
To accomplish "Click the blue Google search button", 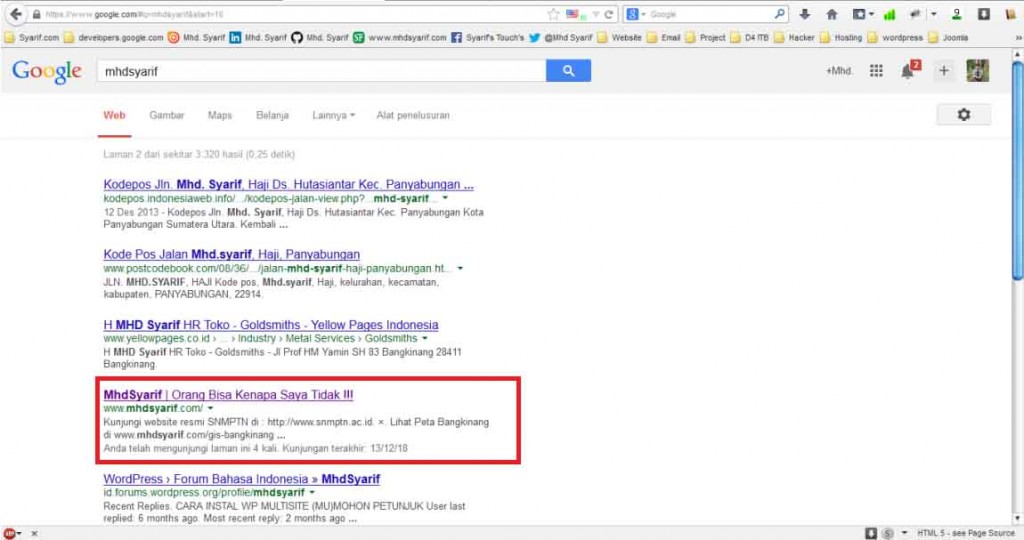I will pyautogui.click(x=568, y=71).
